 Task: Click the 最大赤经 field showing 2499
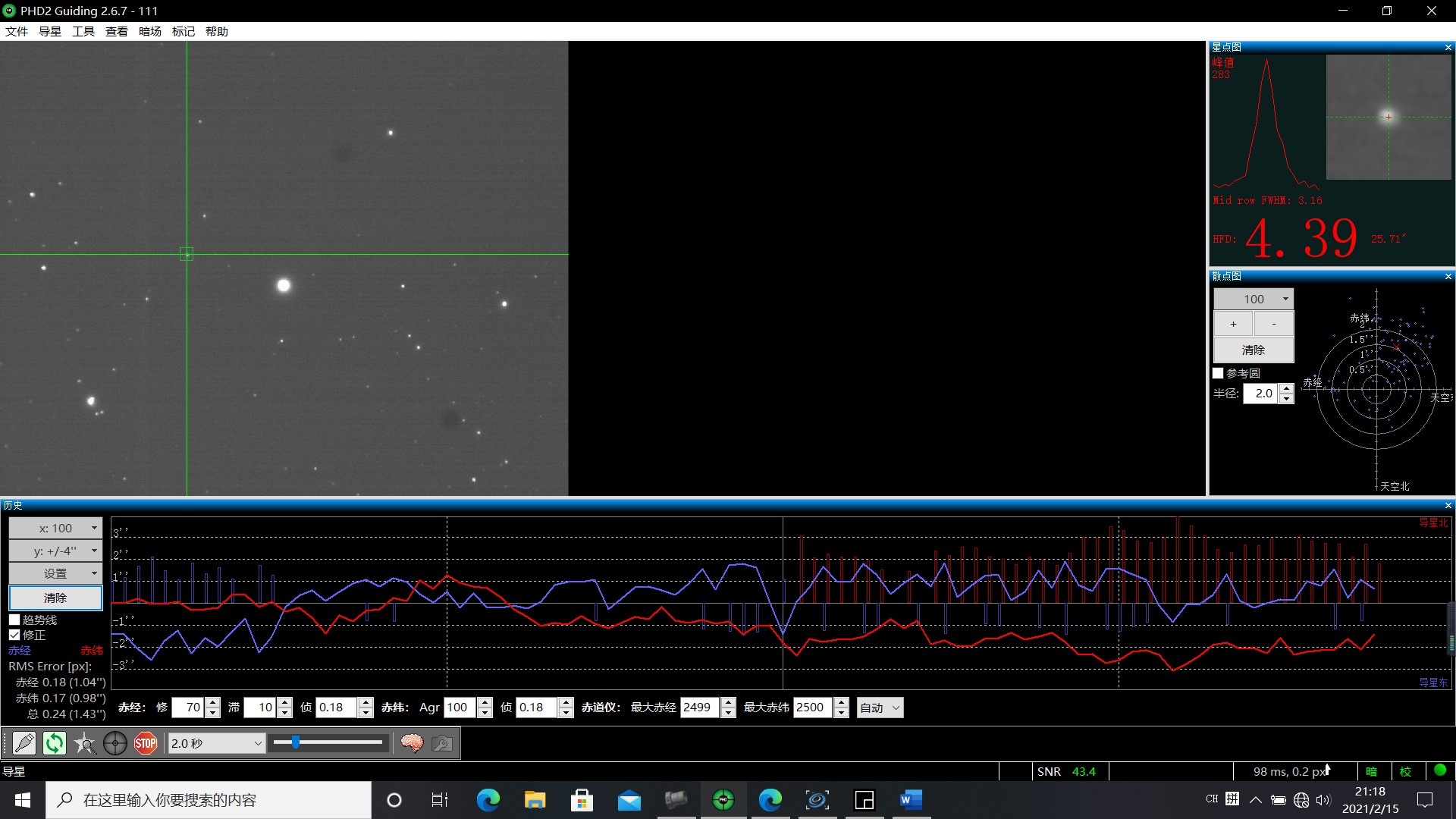point(701,708)
